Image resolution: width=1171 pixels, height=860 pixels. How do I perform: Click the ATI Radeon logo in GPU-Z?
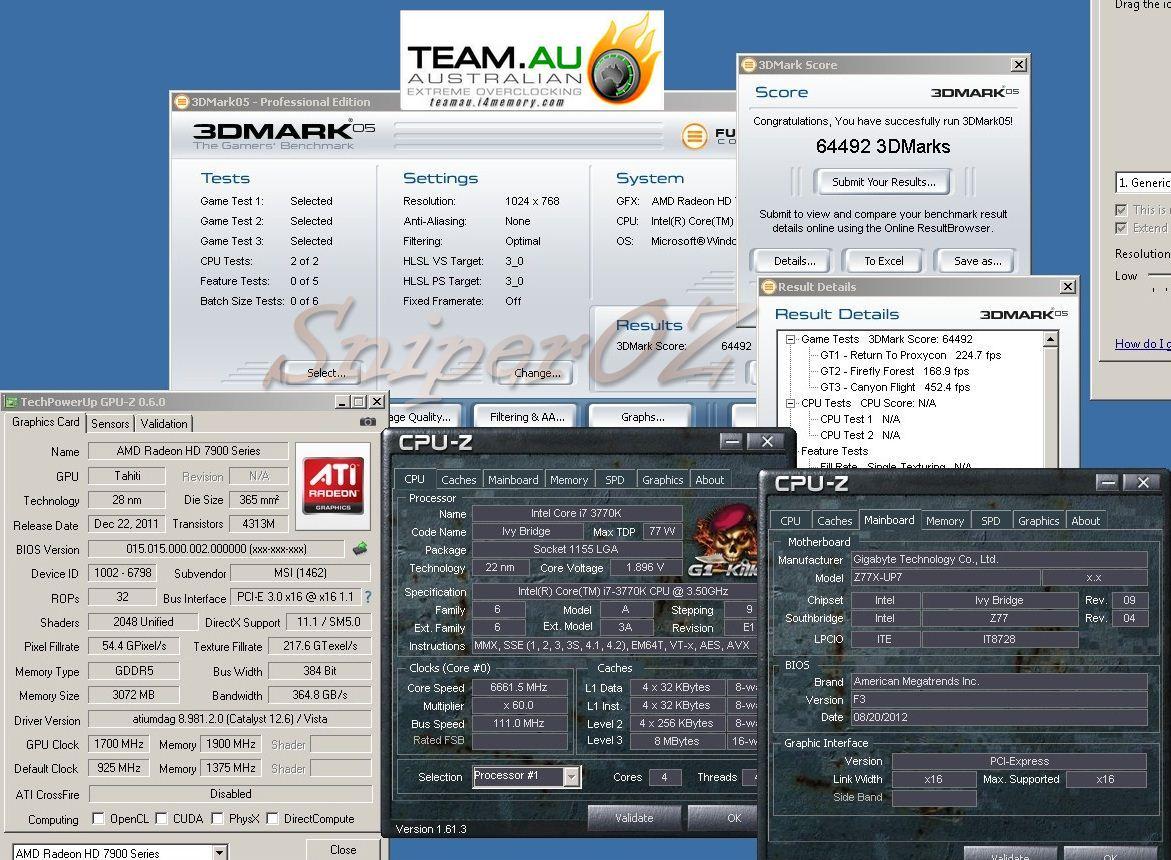coord(333,485)
